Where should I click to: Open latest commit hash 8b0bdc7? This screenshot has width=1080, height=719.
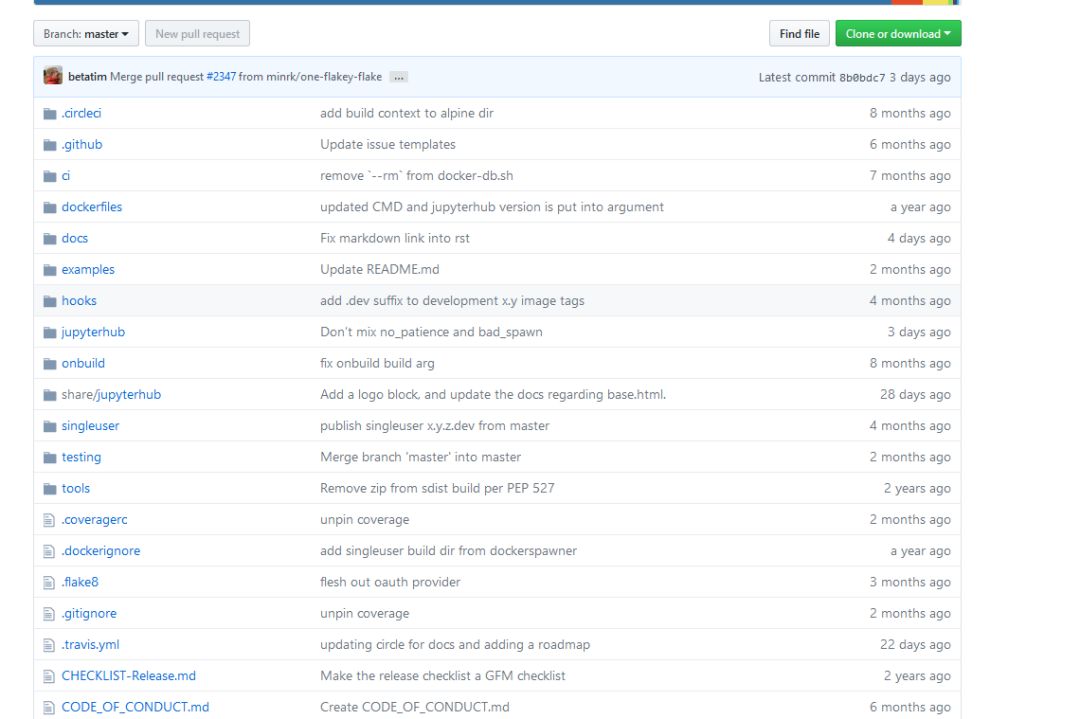click(x=862, y=77)
